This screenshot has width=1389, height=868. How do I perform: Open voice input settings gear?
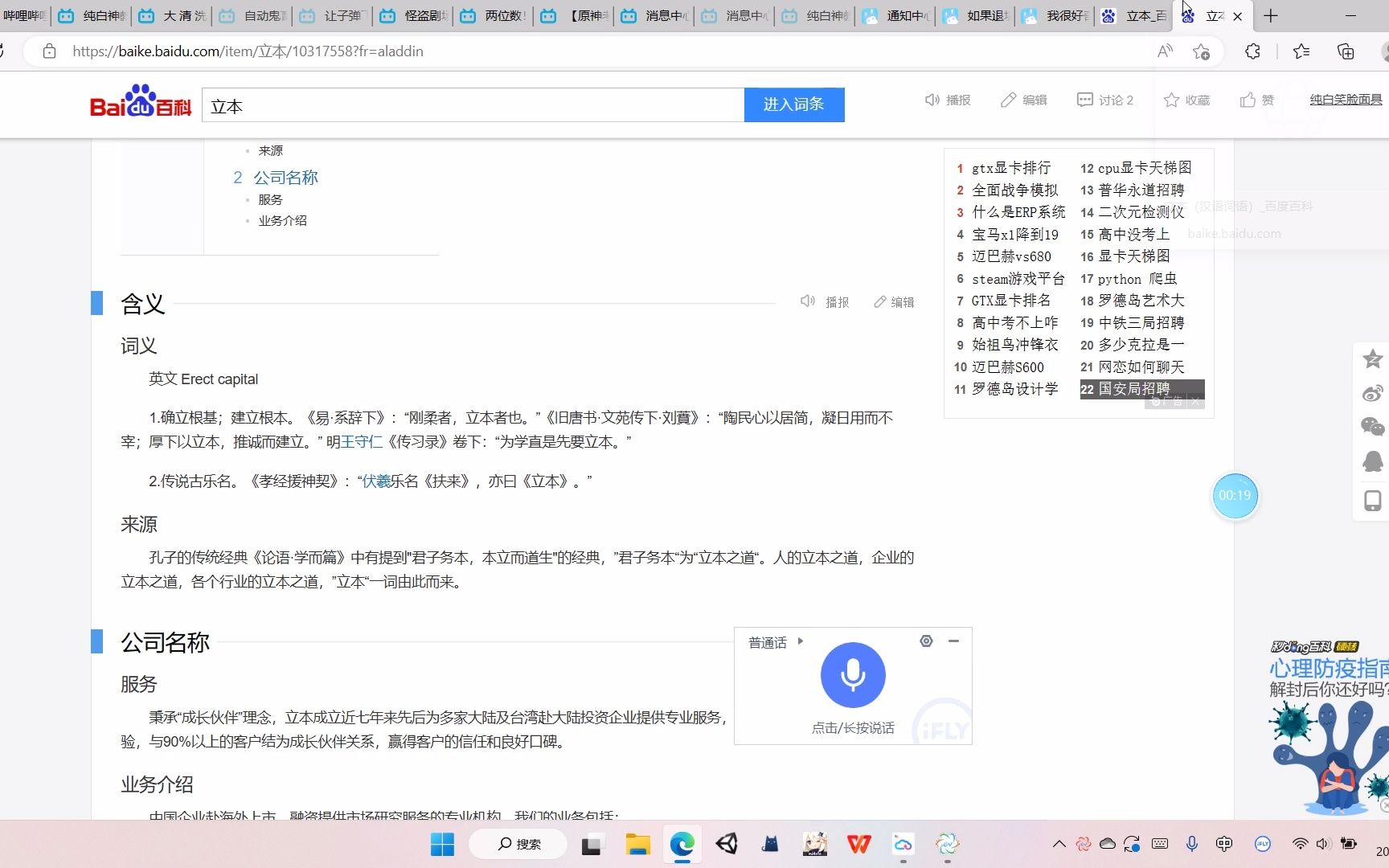[x=926, y=641]
